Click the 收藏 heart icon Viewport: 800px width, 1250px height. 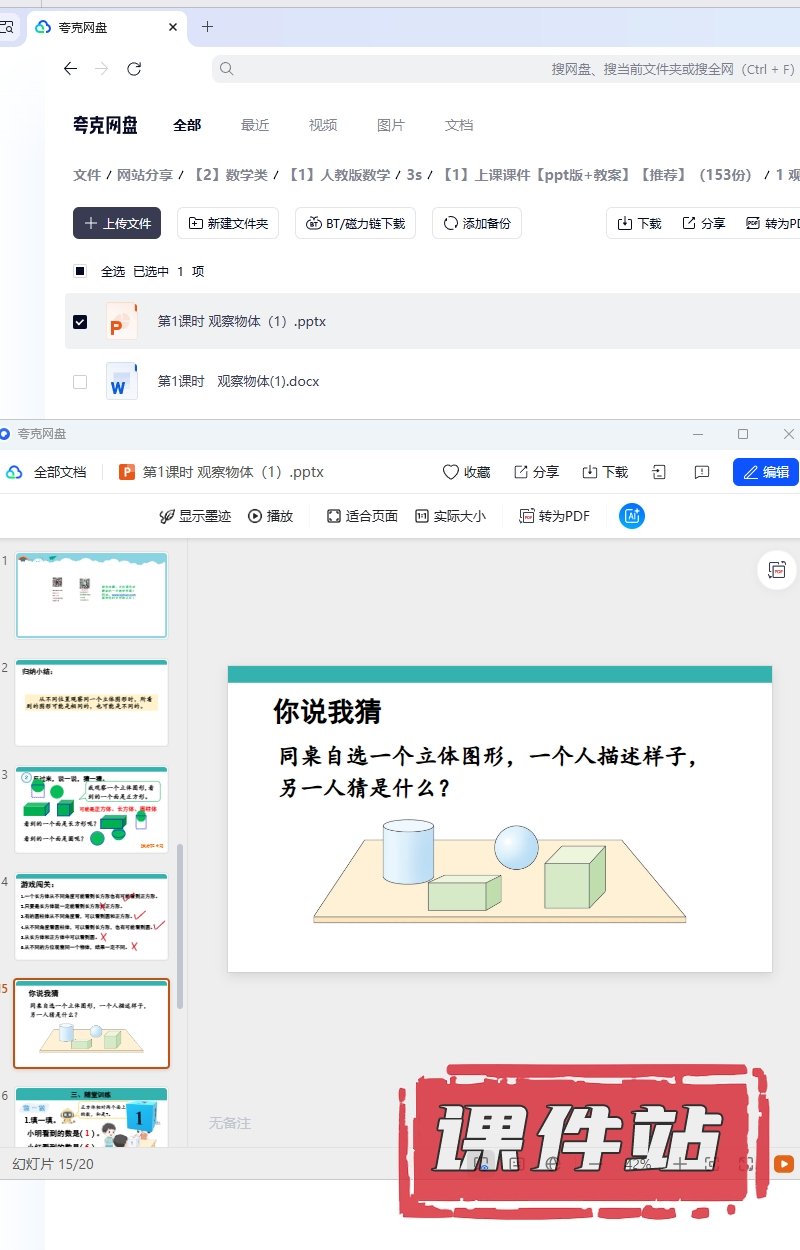(x=451, y=472)
